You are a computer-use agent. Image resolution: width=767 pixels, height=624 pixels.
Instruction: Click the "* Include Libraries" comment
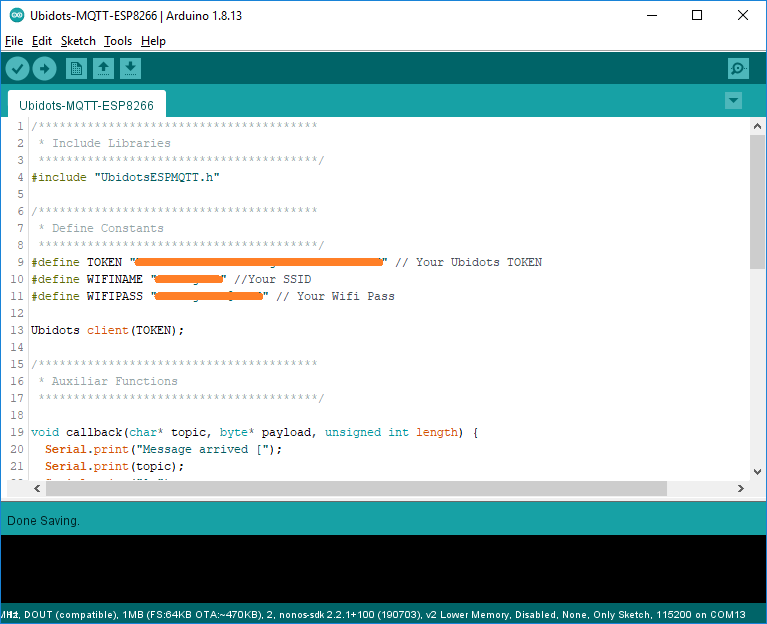(x=105, y=143)
